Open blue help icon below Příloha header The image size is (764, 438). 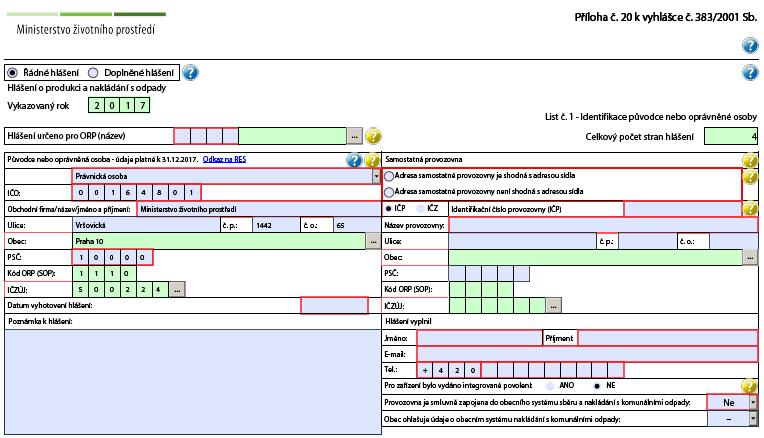750,45
